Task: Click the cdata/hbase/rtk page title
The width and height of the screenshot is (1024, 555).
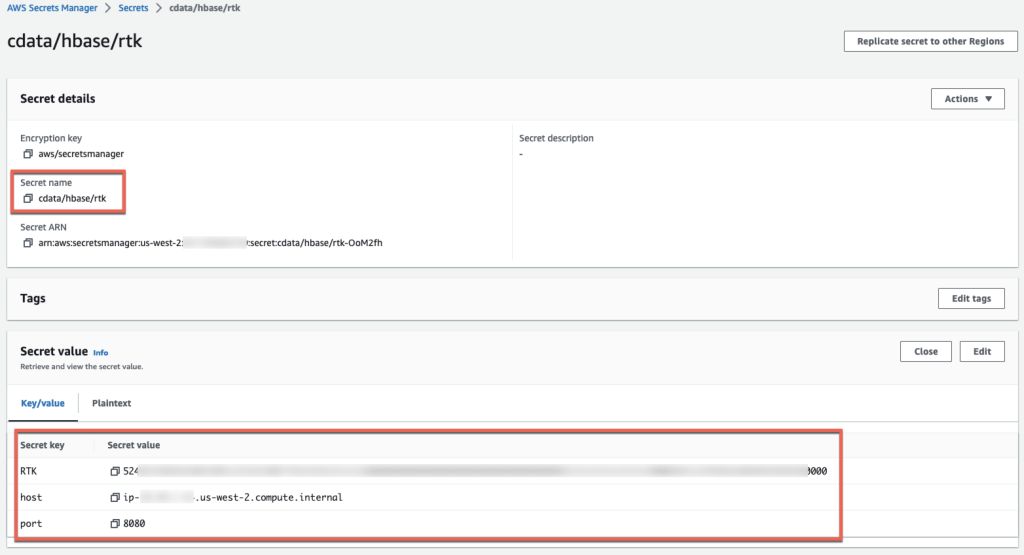Action: 74,41
